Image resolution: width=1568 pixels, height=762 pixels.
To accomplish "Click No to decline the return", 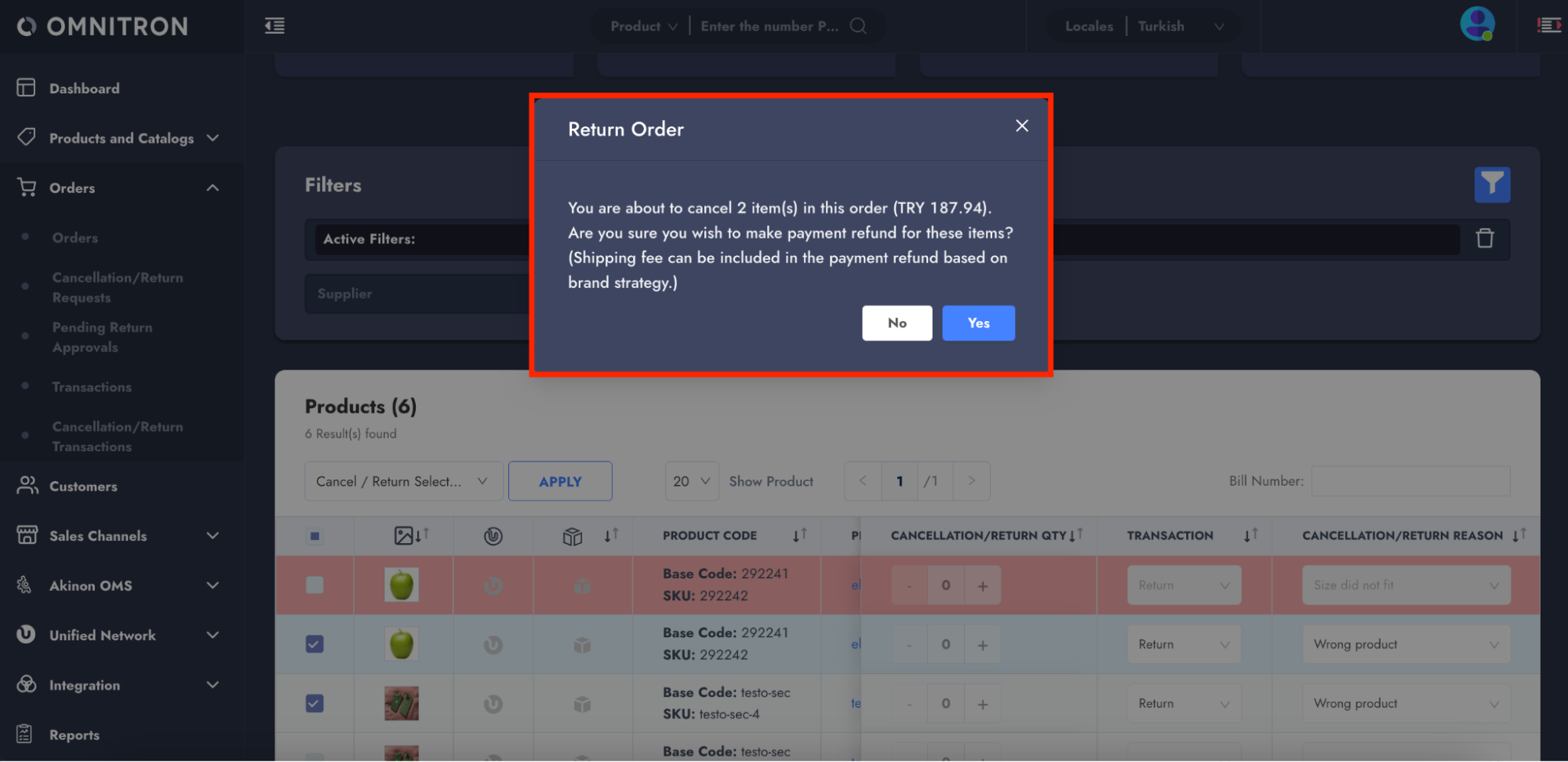I will pyautogui.click(x=897, y=323).
